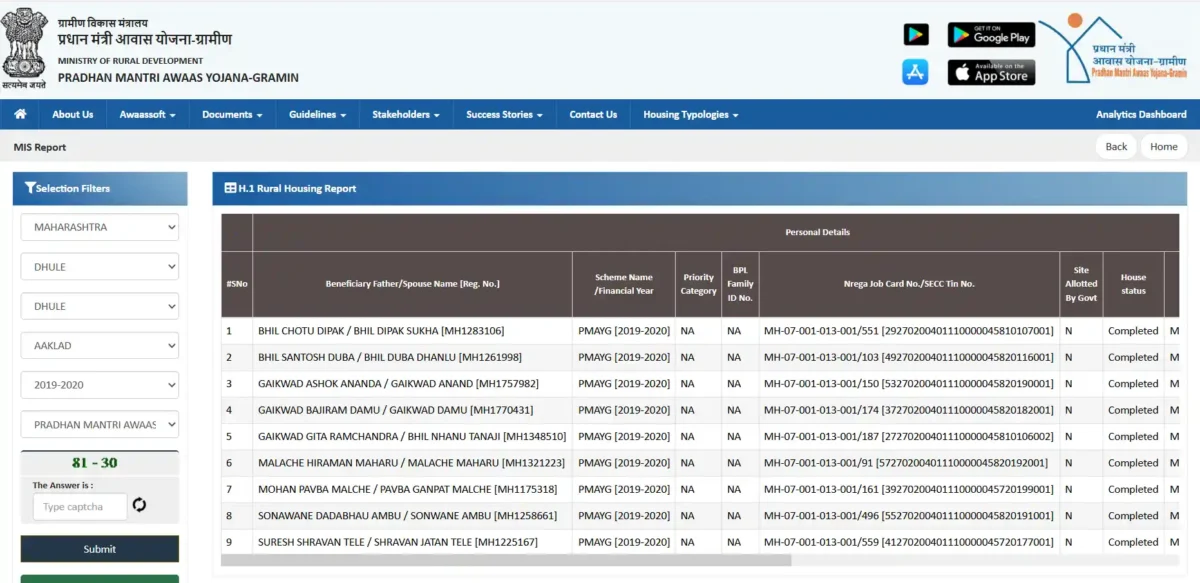This screenshot has width=1200, height=583.
Task: Click the Get it on Google Play badge
Action: click(991, 33)
